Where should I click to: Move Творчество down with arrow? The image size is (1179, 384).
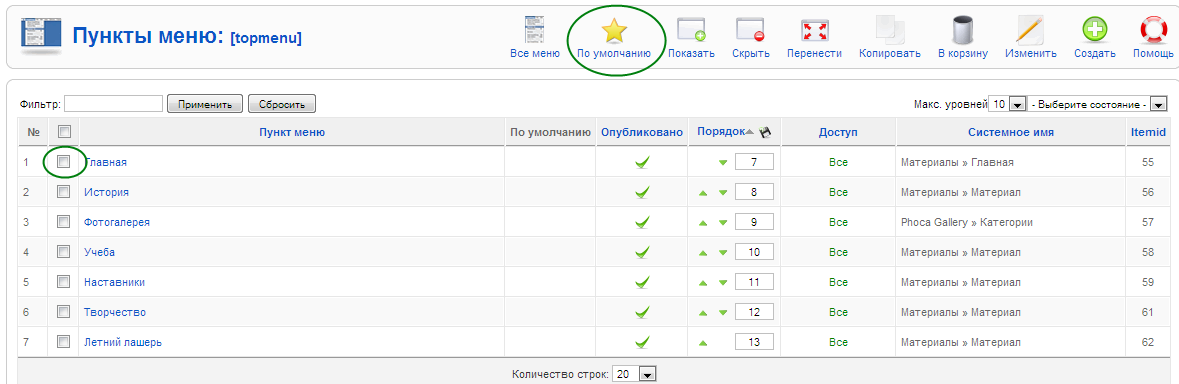[x=723, y=313]
